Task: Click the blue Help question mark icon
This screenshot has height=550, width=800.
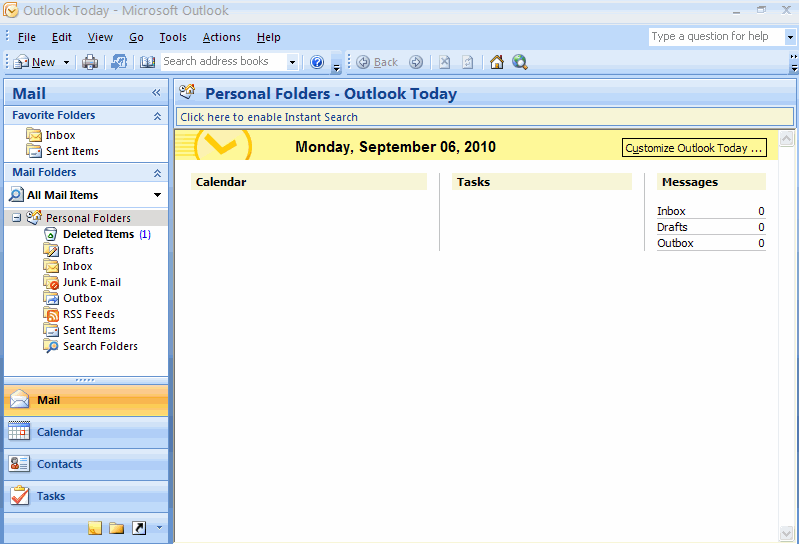Action: 317,62
